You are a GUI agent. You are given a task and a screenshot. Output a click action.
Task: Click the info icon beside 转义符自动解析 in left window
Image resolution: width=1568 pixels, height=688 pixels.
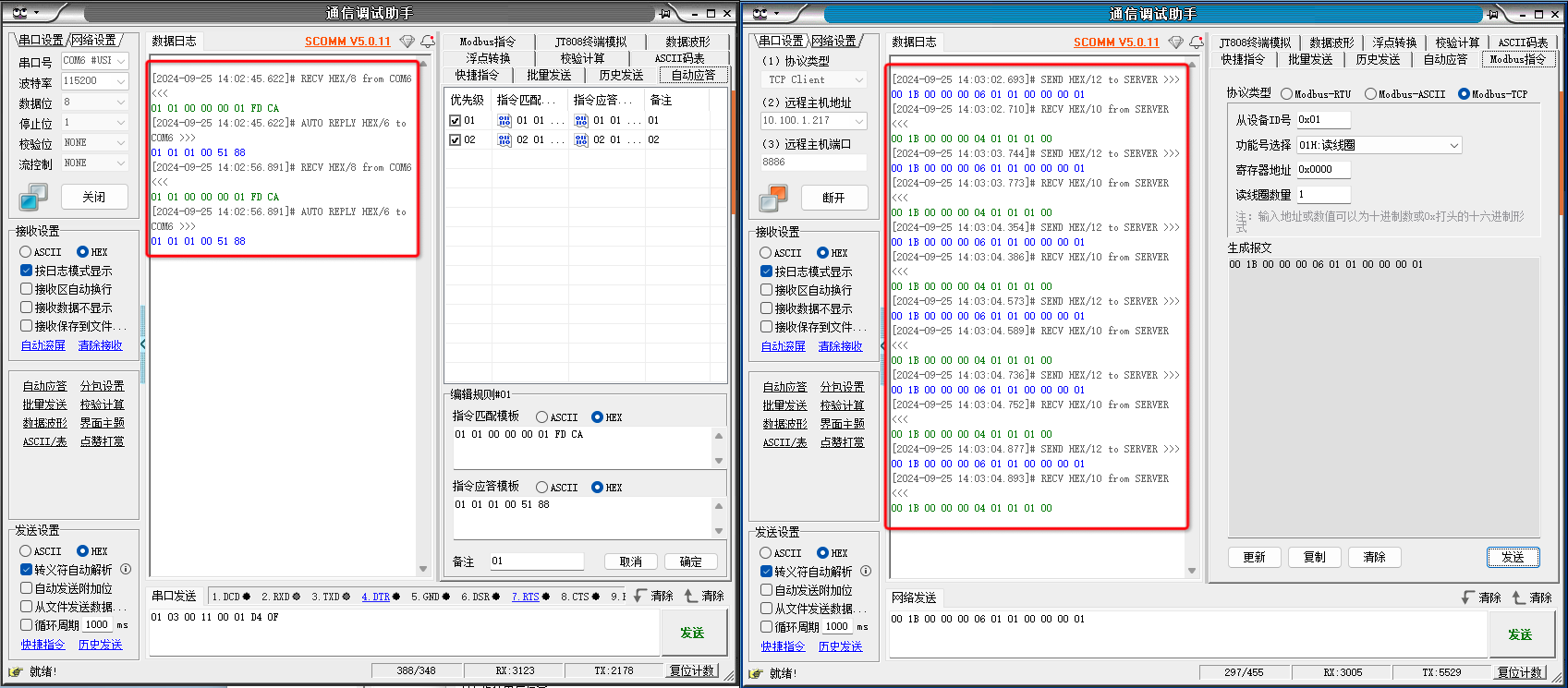pyautogui.click(x=126, y=570)
